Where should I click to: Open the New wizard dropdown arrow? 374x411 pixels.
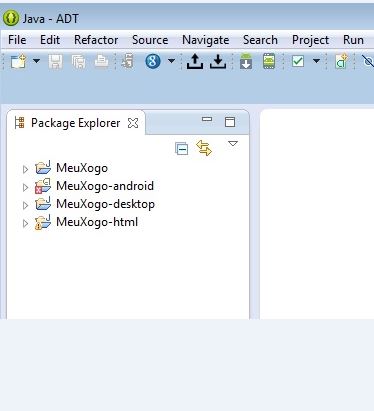(37, 61)
